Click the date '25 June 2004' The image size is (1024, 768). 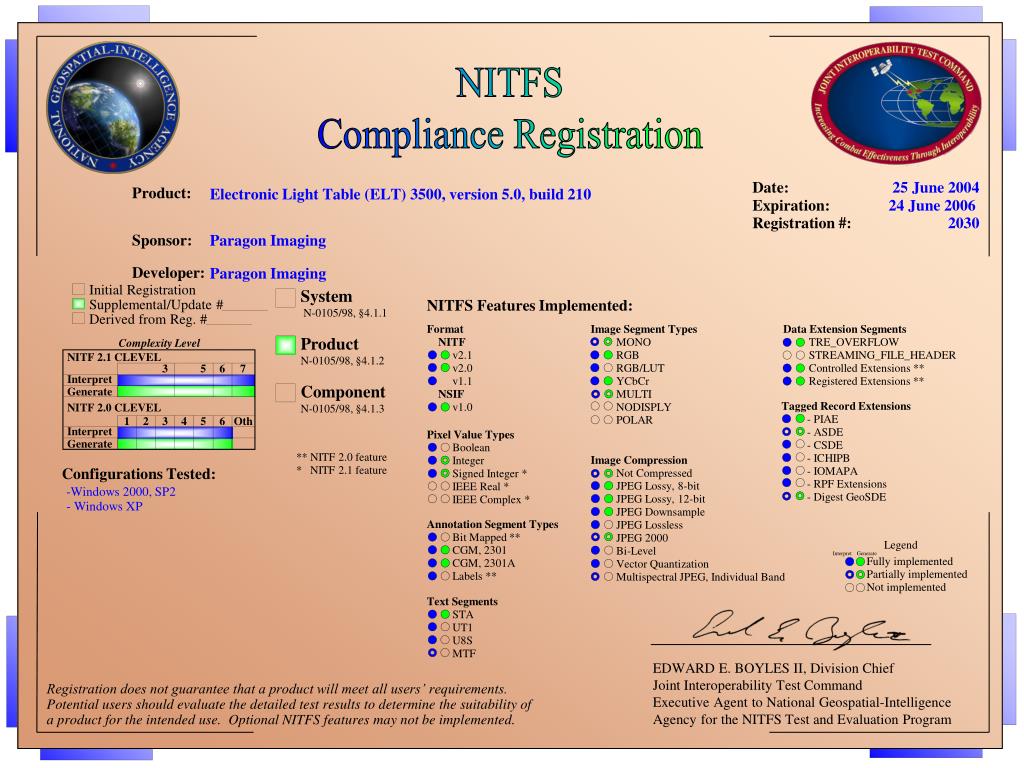935,187
